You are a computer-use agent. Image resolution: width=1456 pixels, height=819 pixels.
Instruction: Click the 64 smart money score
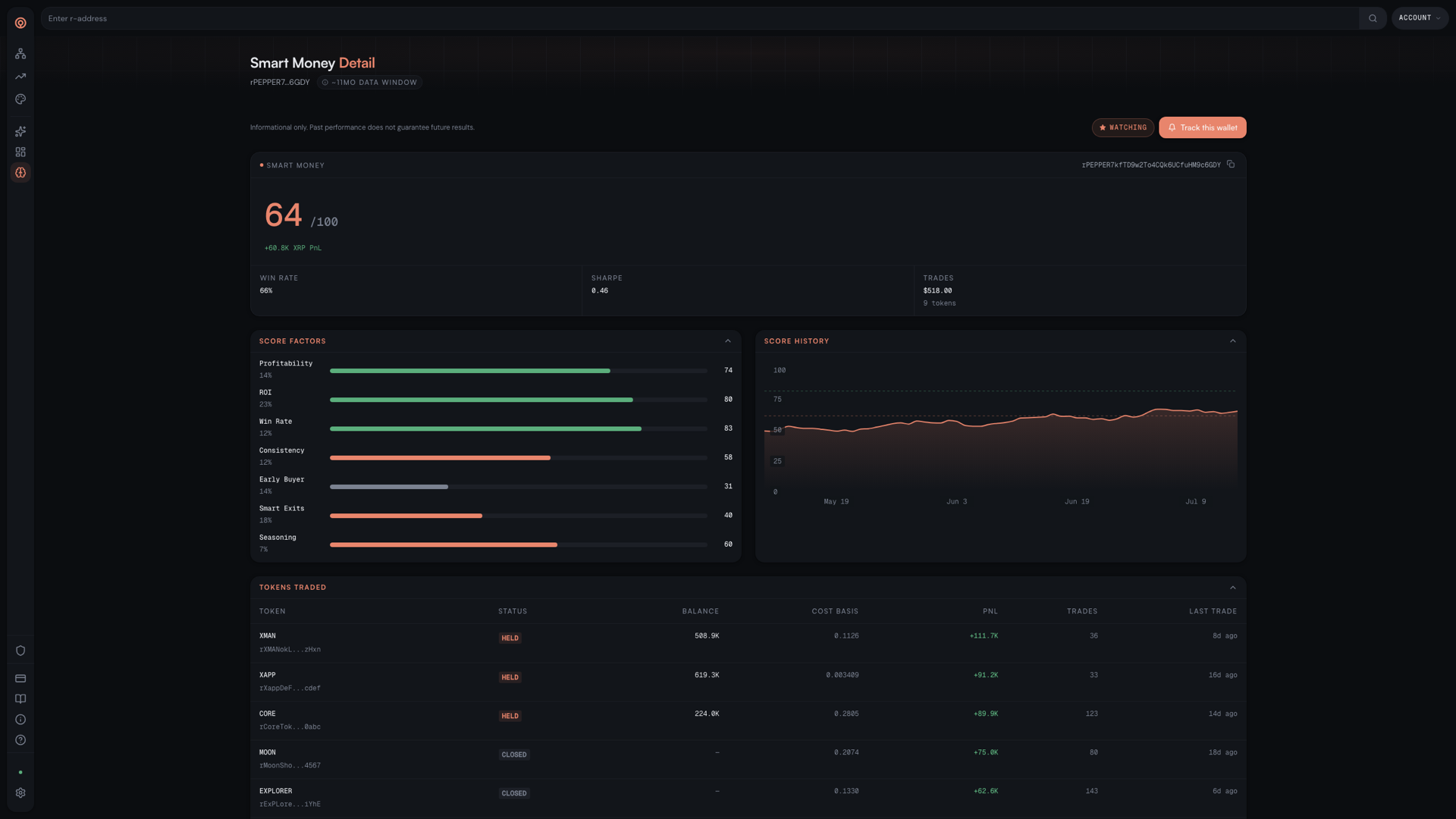284,215
